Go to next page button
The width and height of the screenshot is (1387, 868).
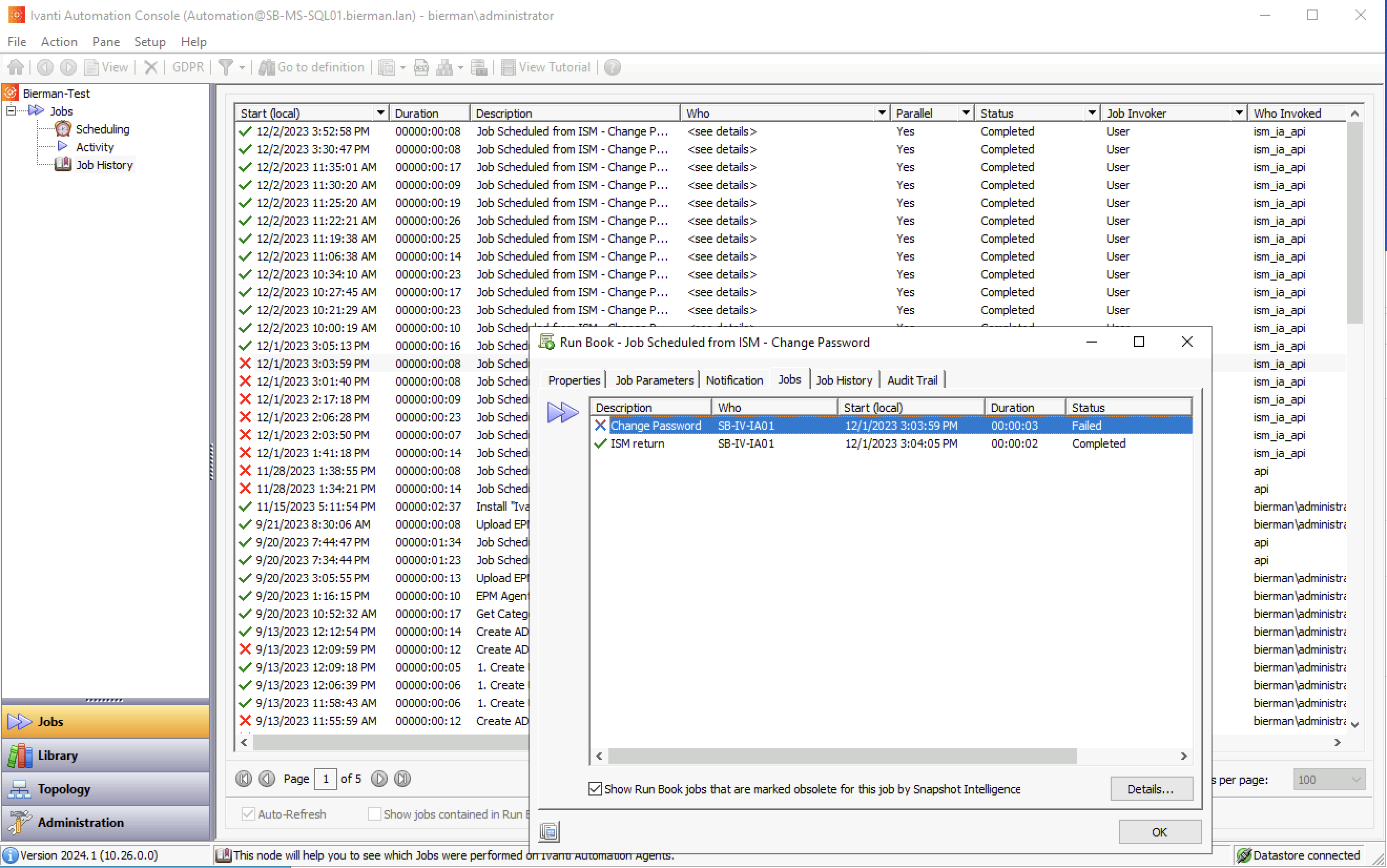coord(379,779)
